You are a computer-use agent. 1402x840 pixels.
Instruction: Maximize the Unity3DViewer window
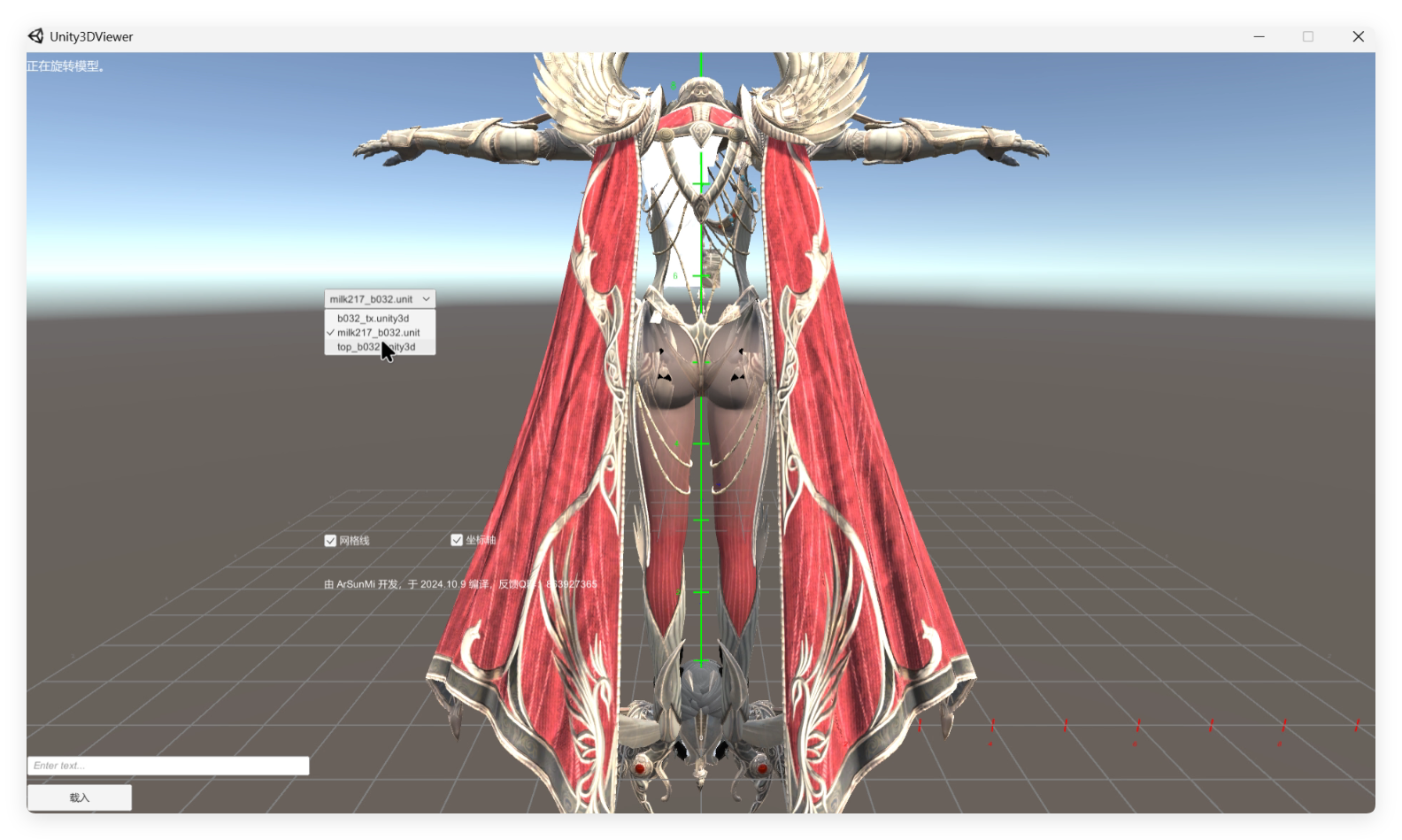click(1308, 36)
